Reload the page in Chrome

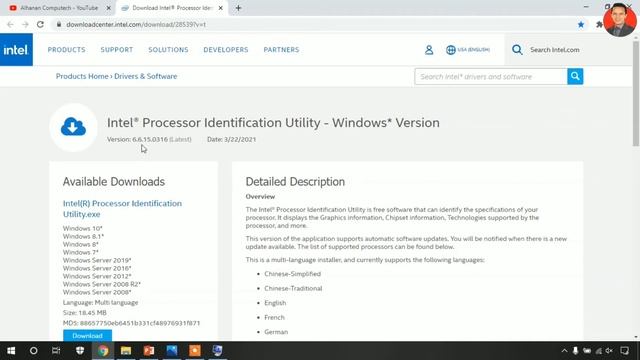point(40,24)
